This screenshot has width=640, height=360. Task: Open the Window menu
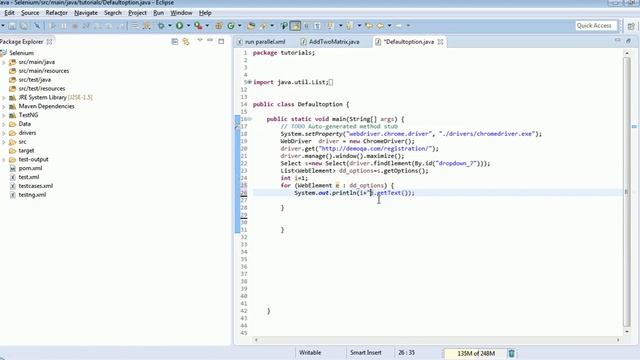[181, 13]
